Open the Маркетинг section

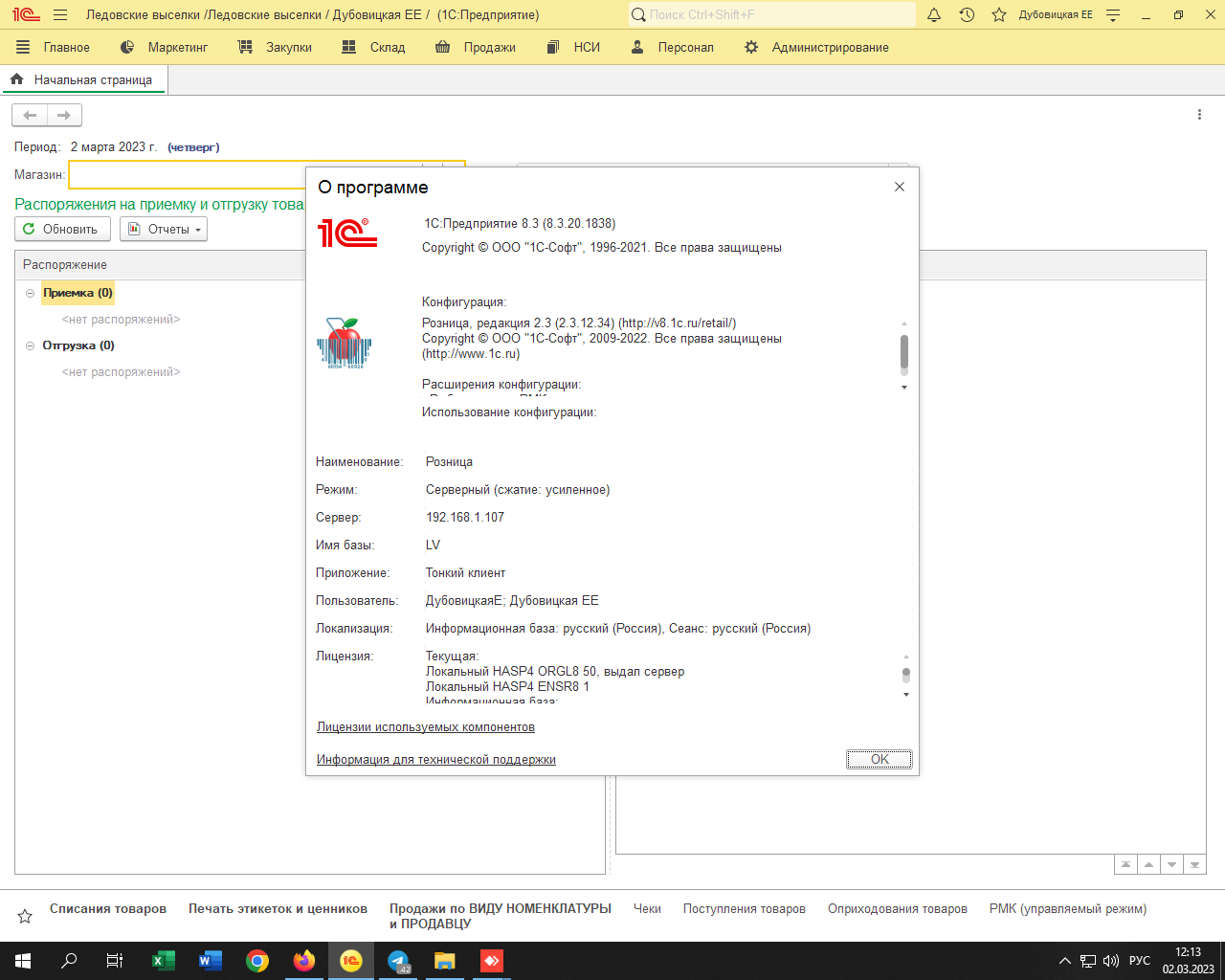tap(164, 47)
